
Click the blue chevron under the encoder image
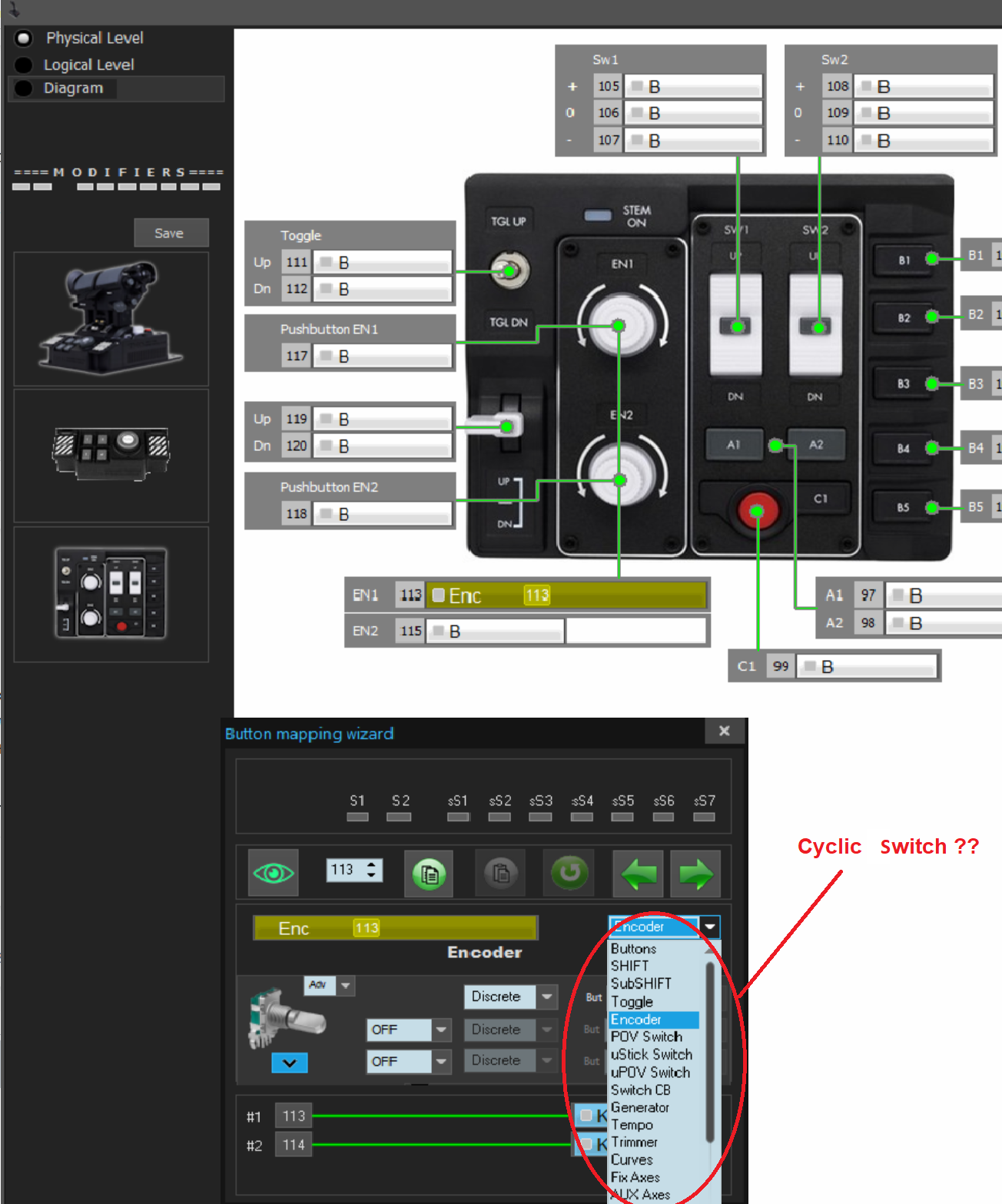pos(290,1063)
